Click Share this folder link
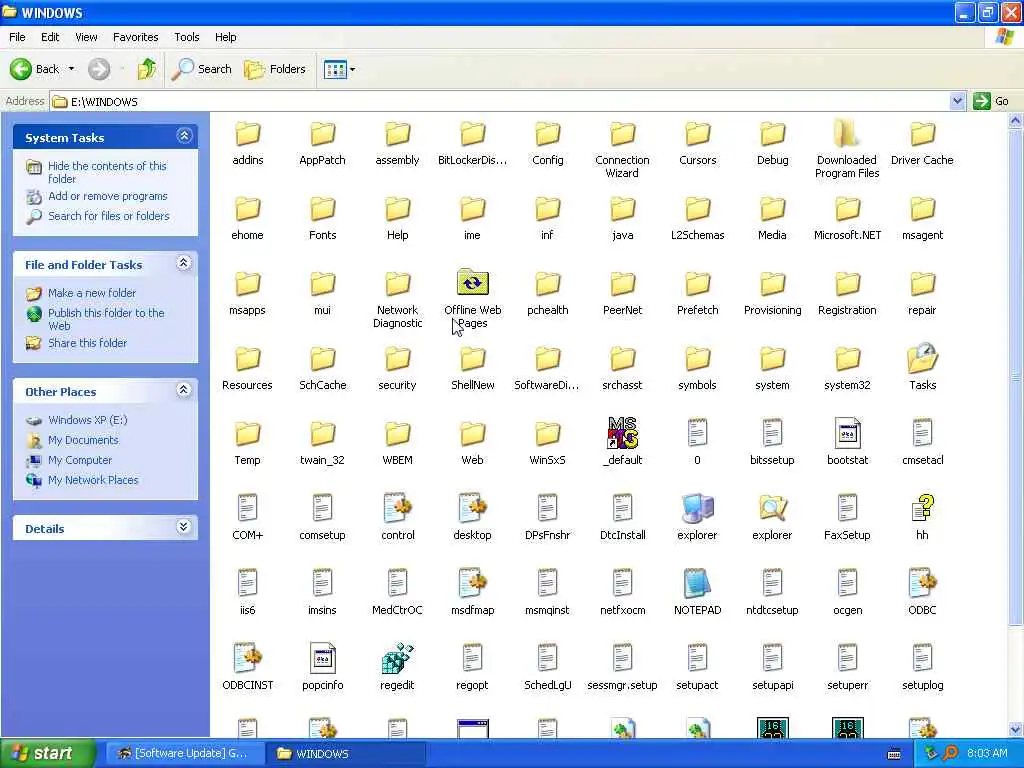Image resolution: width=1024 pixels, height=768 pixels. (x=88, y=343)
